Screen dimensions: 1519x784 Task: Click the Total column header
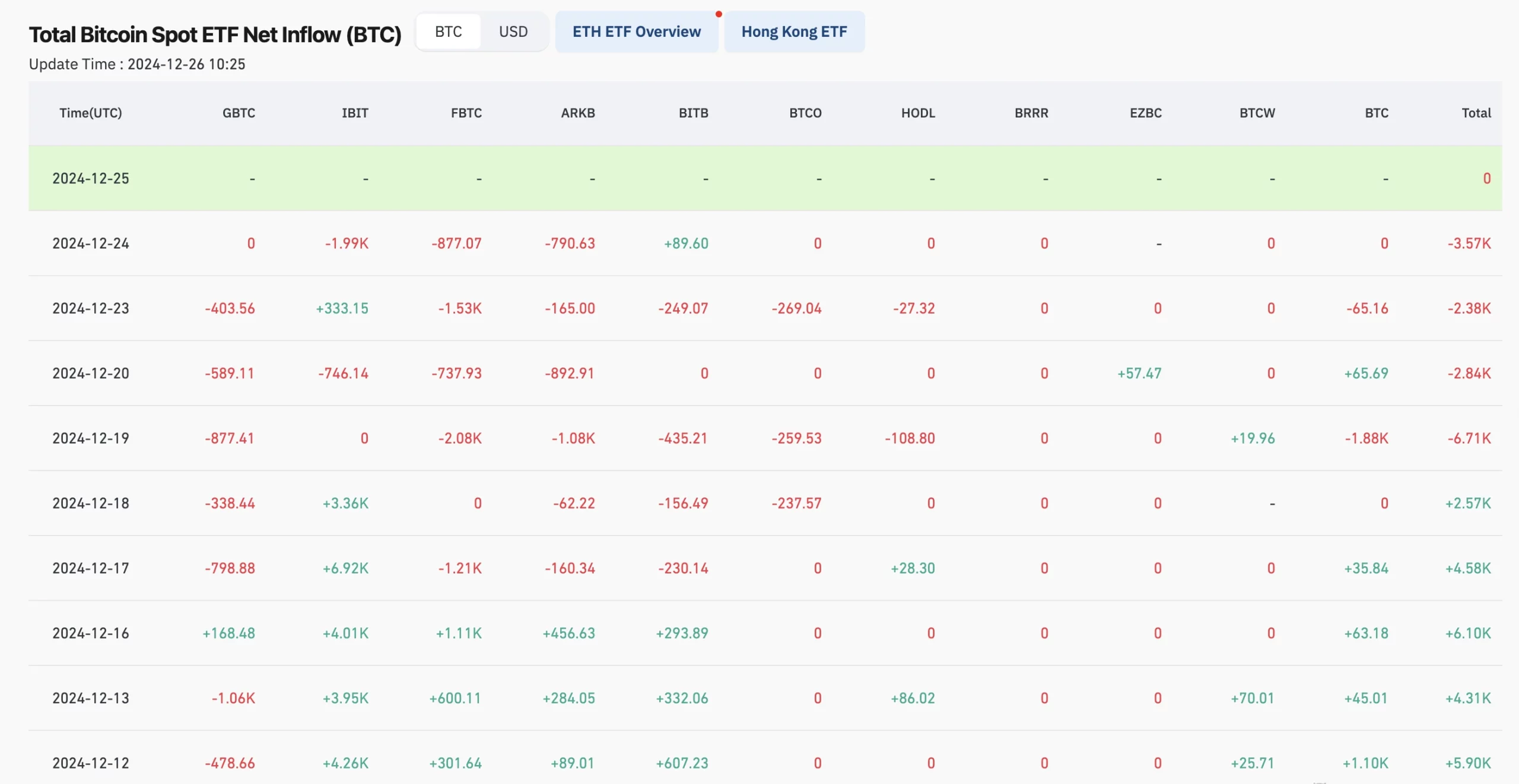click(x=1476, y=113)
